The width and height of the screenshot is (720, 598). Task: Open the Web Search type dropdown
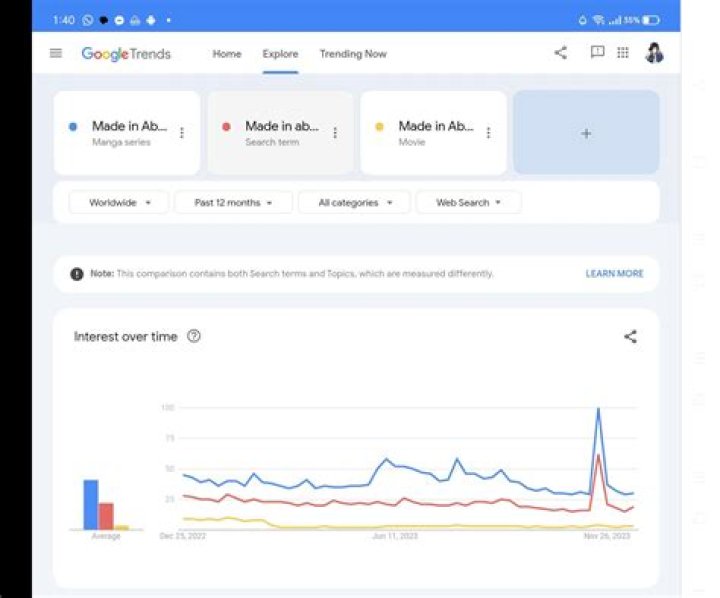click(x=468, y=203)
